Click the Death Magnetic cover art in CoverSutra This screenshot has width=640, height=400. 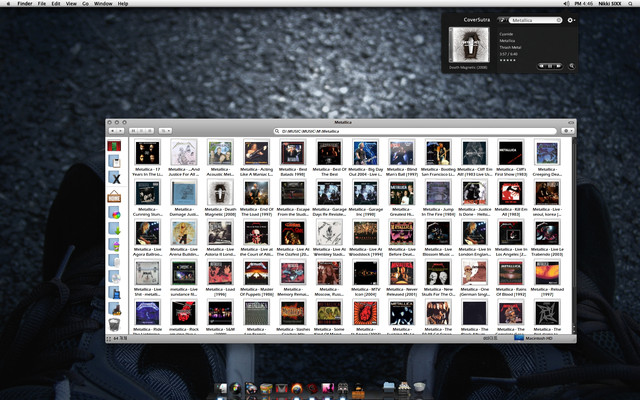pyautogui.click(x=469, y=45)
